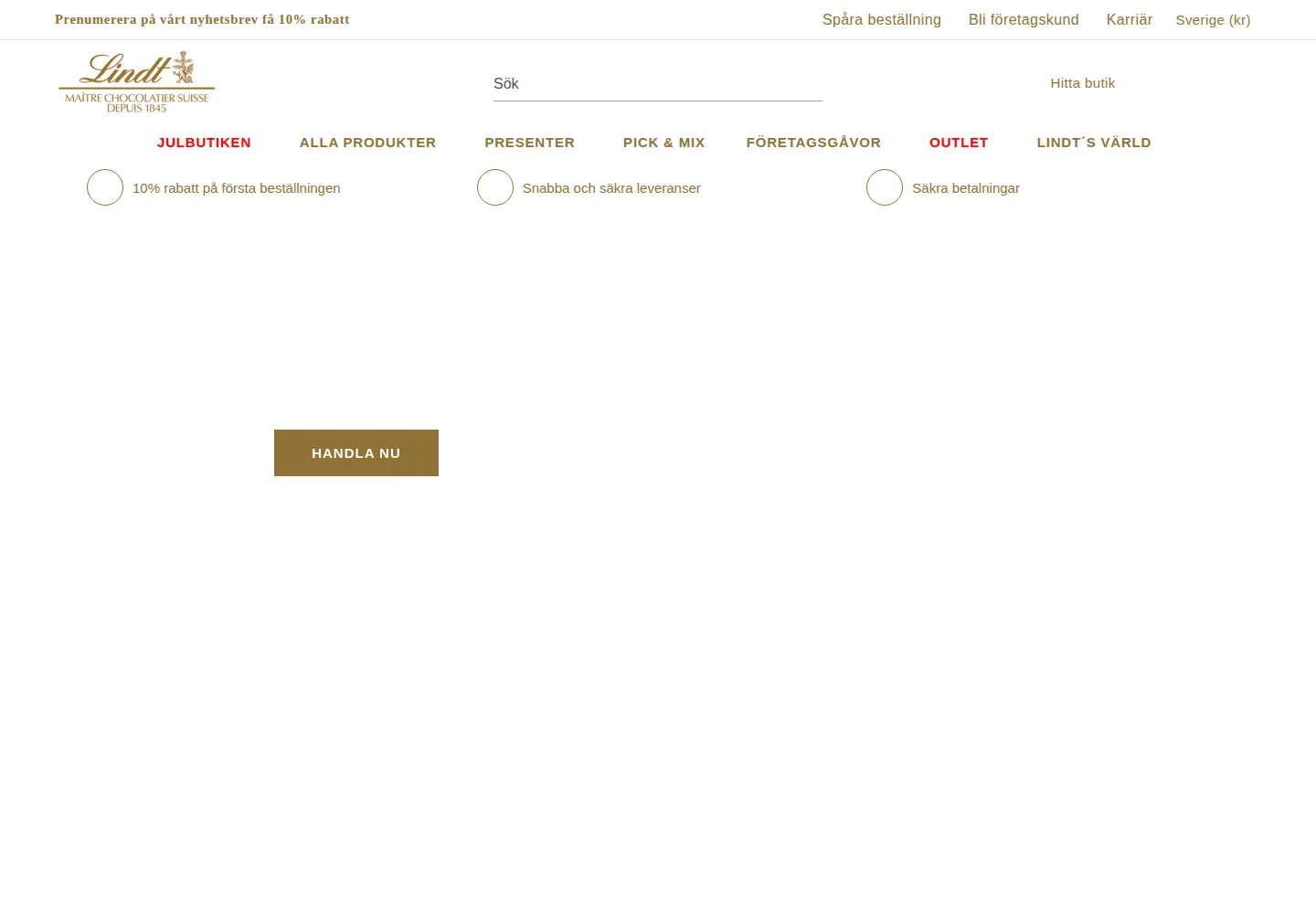
Task: Open the Lindt logo homepage link
Action: (x=137, y=81)
